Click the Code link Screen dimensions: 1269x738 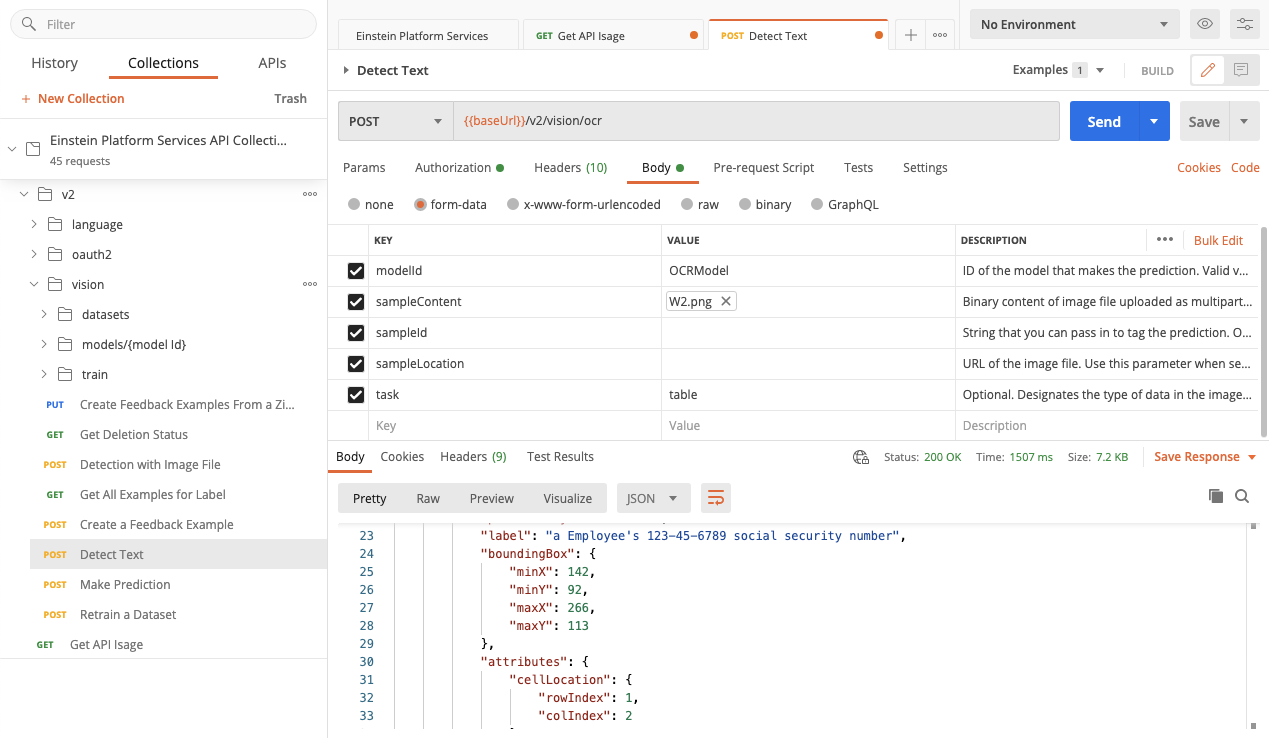pos(1245,168)
